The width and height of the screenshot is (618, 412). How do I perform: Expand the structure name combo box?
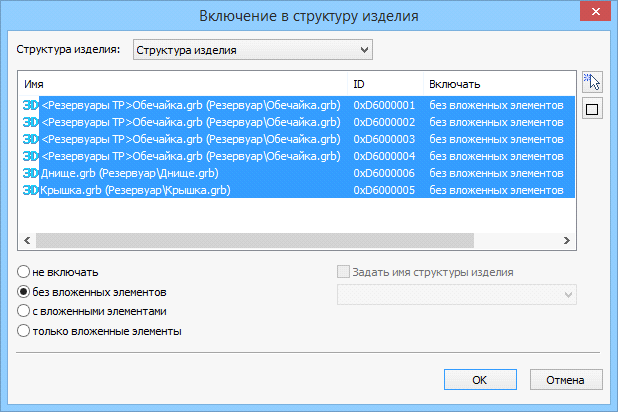tap(457, 294)
